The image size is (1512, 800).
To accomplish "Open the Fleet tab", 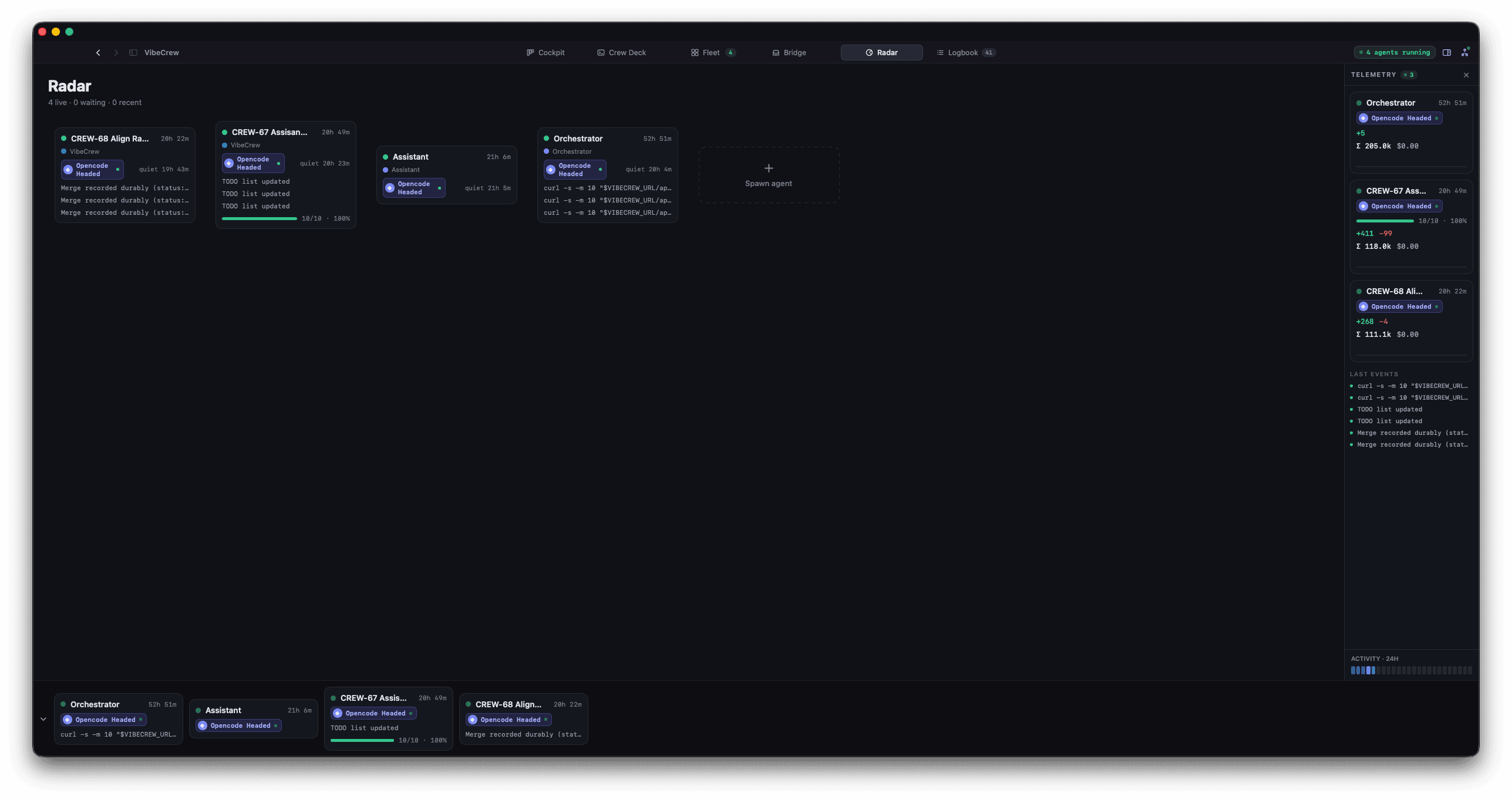I will coord(713,53).
